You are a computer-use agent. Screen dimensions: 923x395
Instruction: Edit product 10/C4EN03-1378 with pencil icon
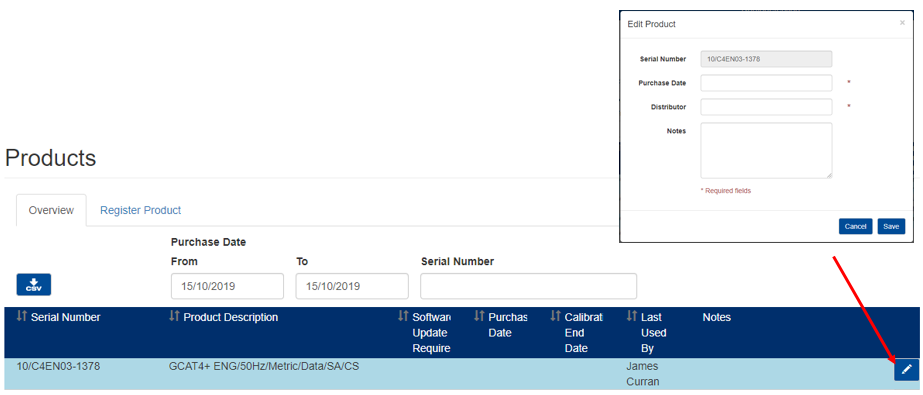pyautogui.click(x=907, y=369)
